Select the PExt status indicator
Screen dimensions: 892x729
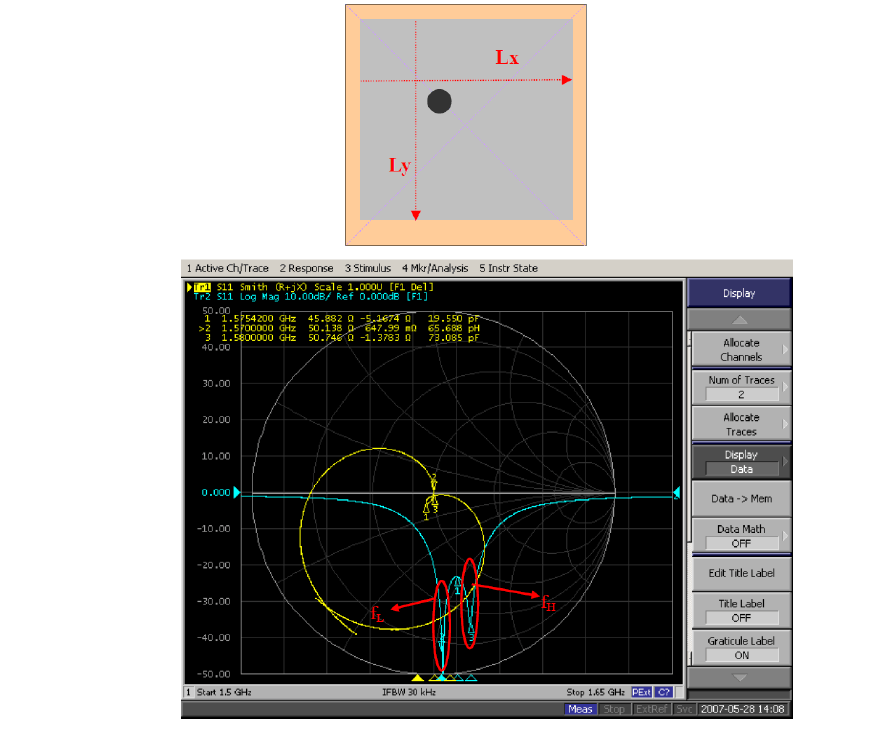pos(641,692)
